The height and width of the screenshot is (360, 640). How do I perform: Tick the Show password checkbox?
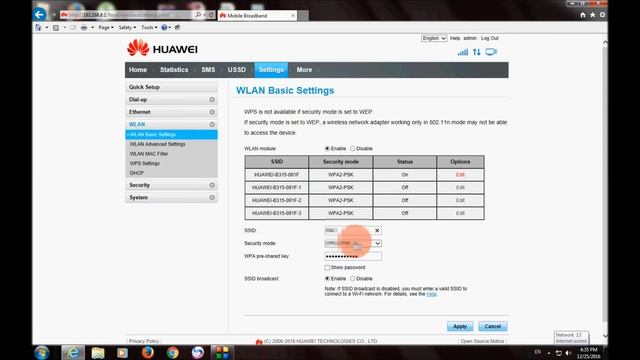click(x=327, y=268)
